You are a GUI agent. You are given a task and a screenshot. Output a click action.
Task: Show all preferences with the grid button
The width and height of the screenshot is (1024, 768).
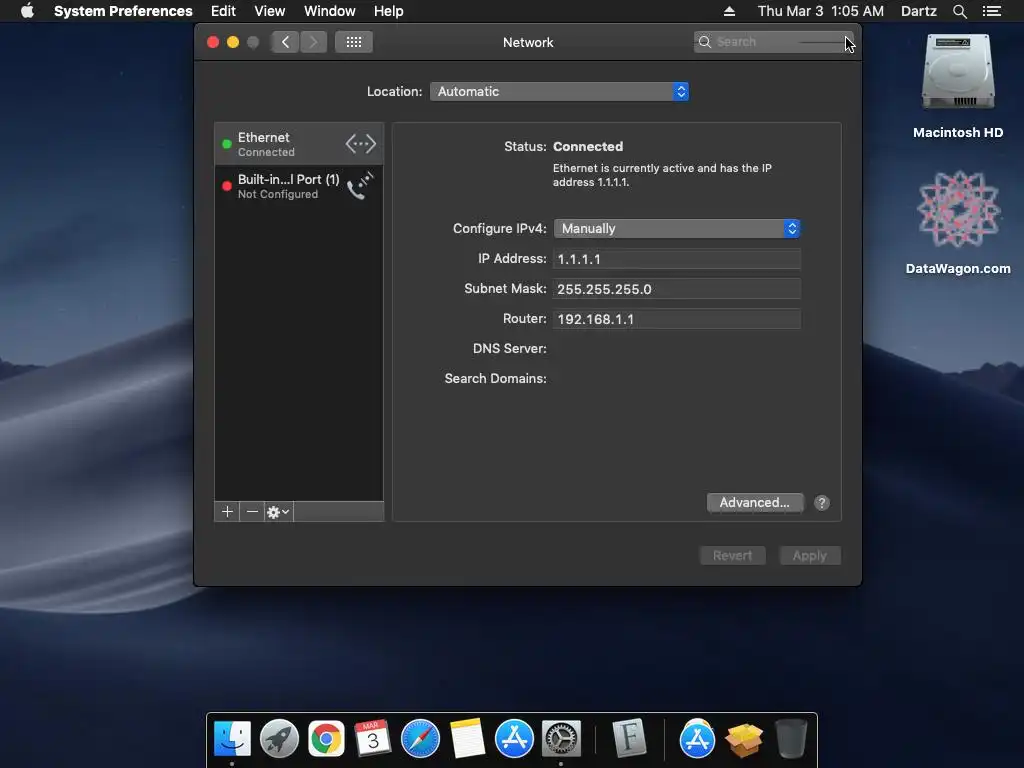(354, 42)
